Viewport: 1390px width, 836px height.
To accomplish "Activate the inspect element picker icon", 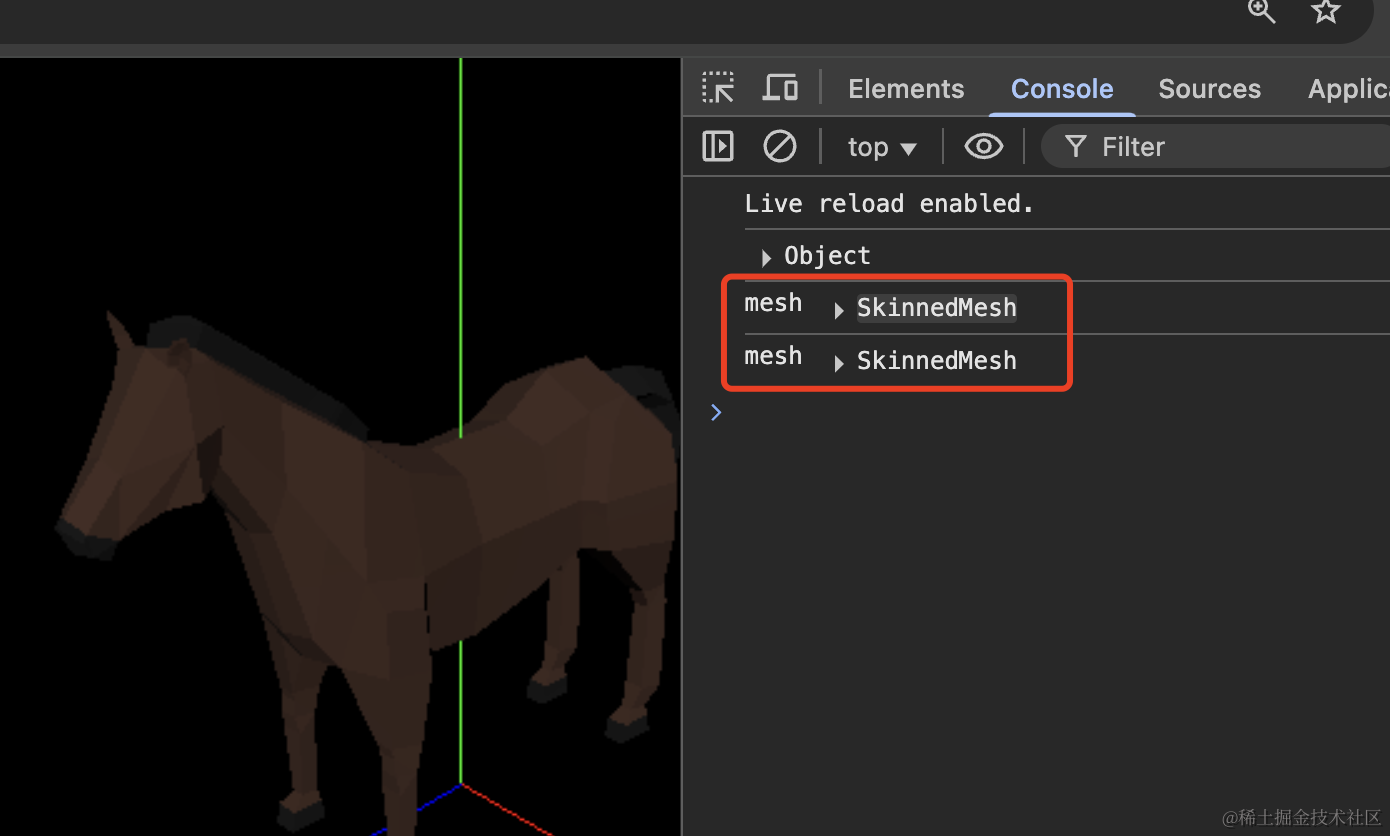I will [718, 88].
